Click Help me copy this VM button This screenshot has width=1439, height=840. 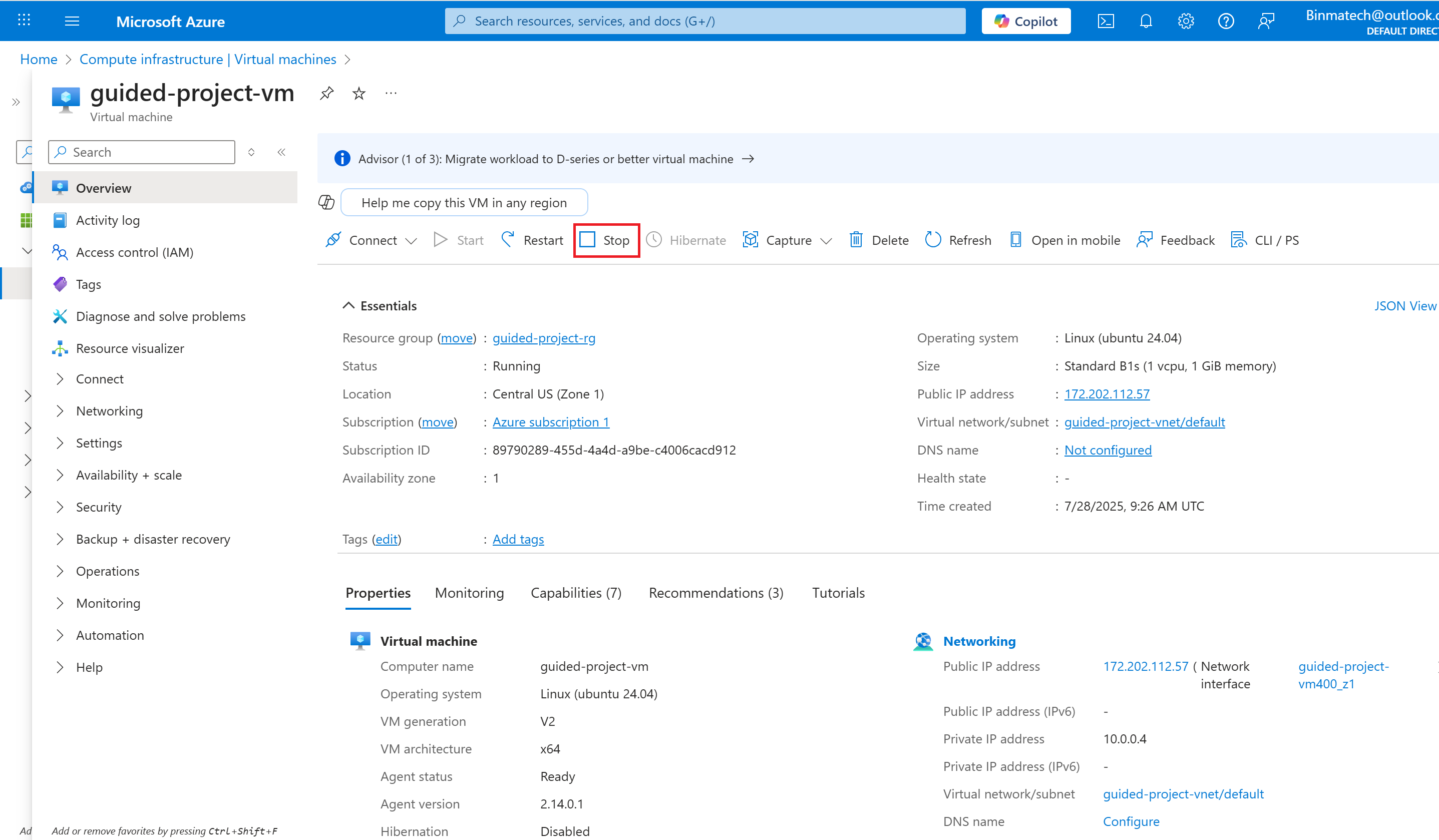(464, 203)
